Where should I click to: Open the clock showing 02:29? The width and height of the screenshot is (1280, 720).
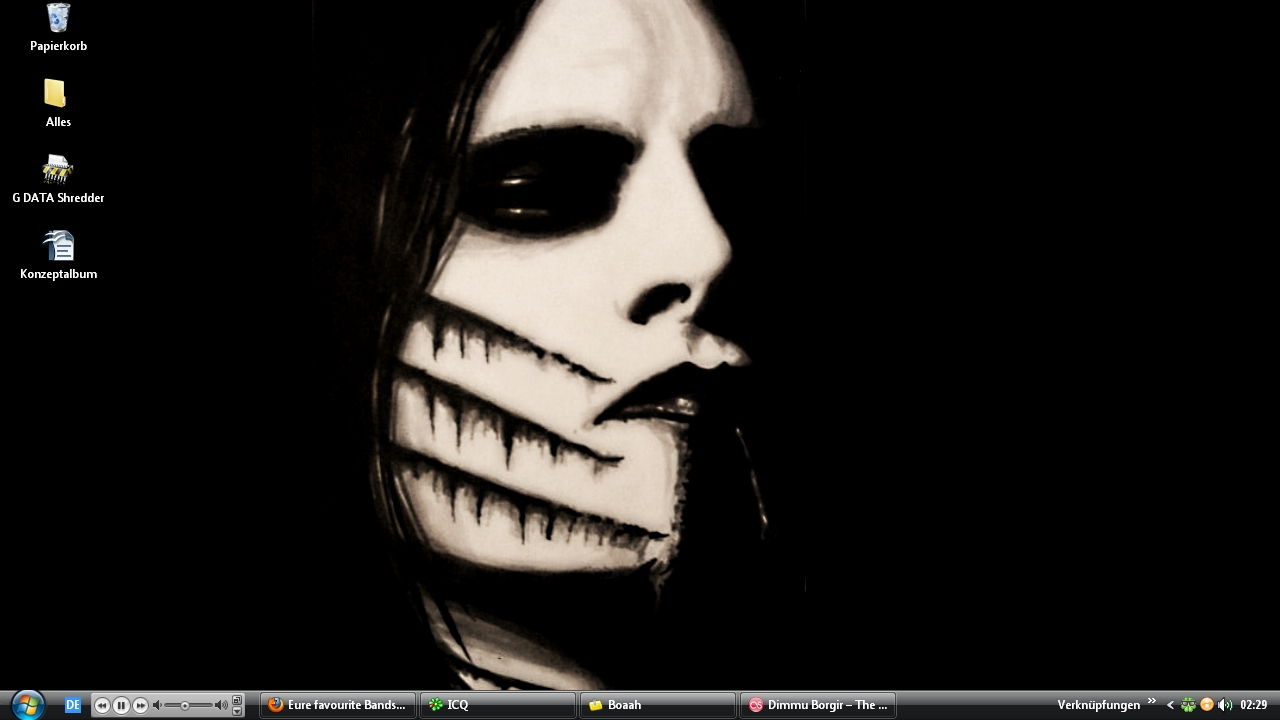[1254, 705]
